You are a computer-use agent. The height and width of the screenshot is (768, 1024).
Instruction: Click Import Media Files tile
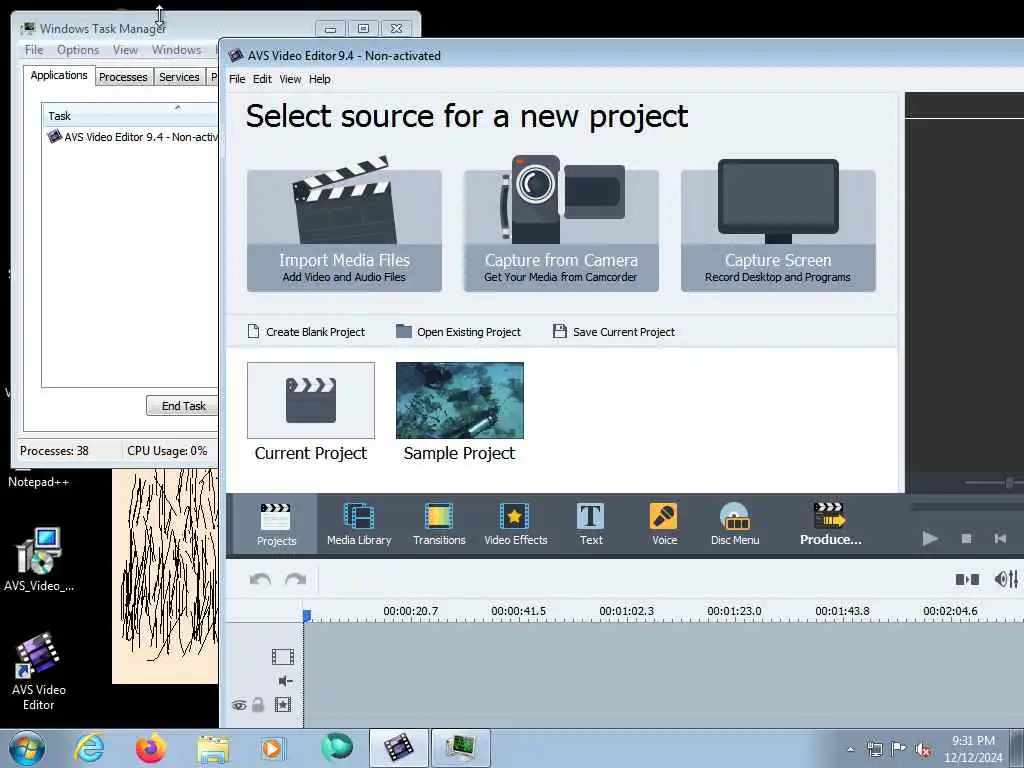344,223
